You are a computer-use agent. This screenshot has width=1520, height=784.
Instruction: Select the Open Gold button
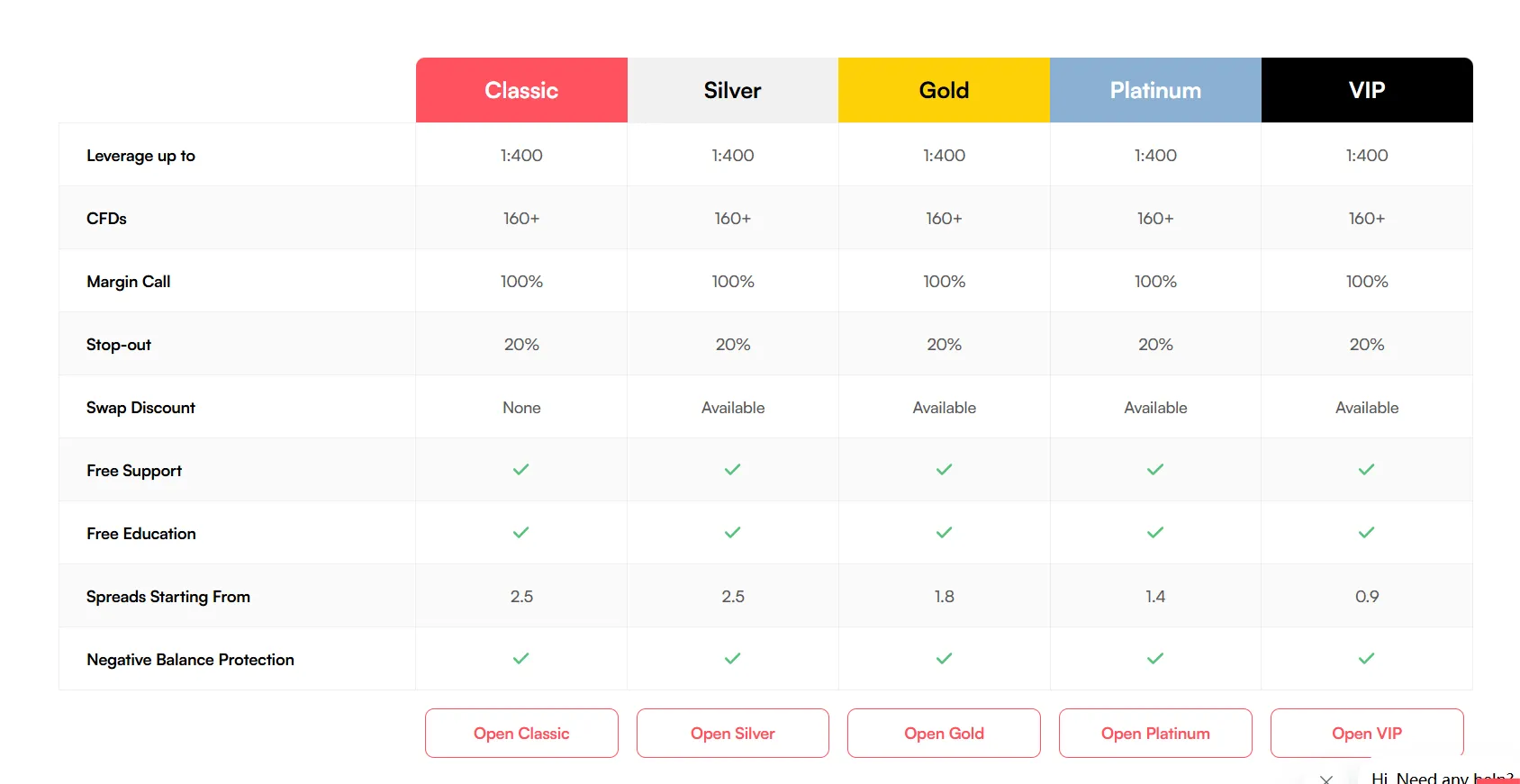point(944,733)
